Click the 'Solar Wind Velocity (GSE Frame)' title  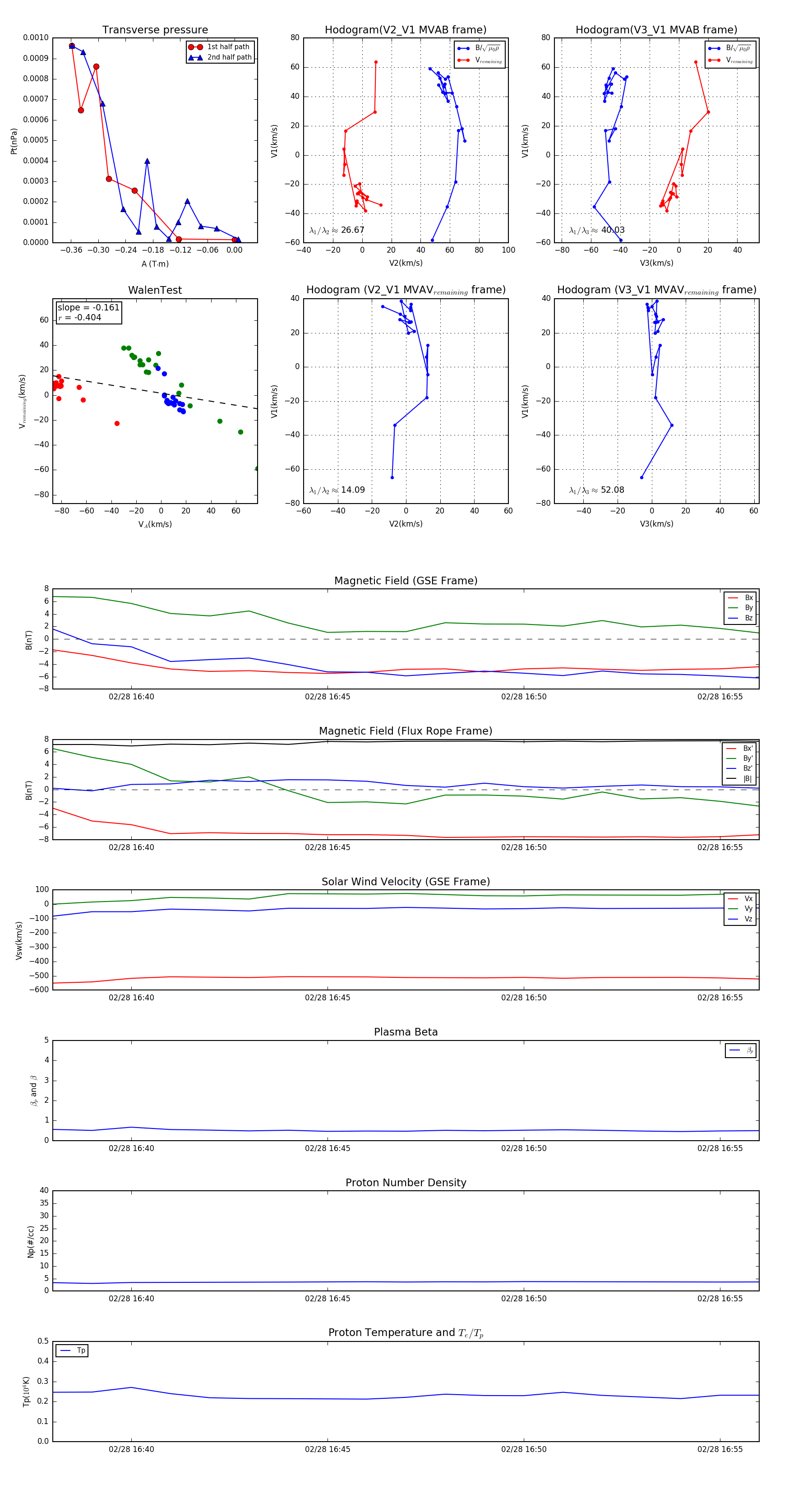(x=406, y=882)
